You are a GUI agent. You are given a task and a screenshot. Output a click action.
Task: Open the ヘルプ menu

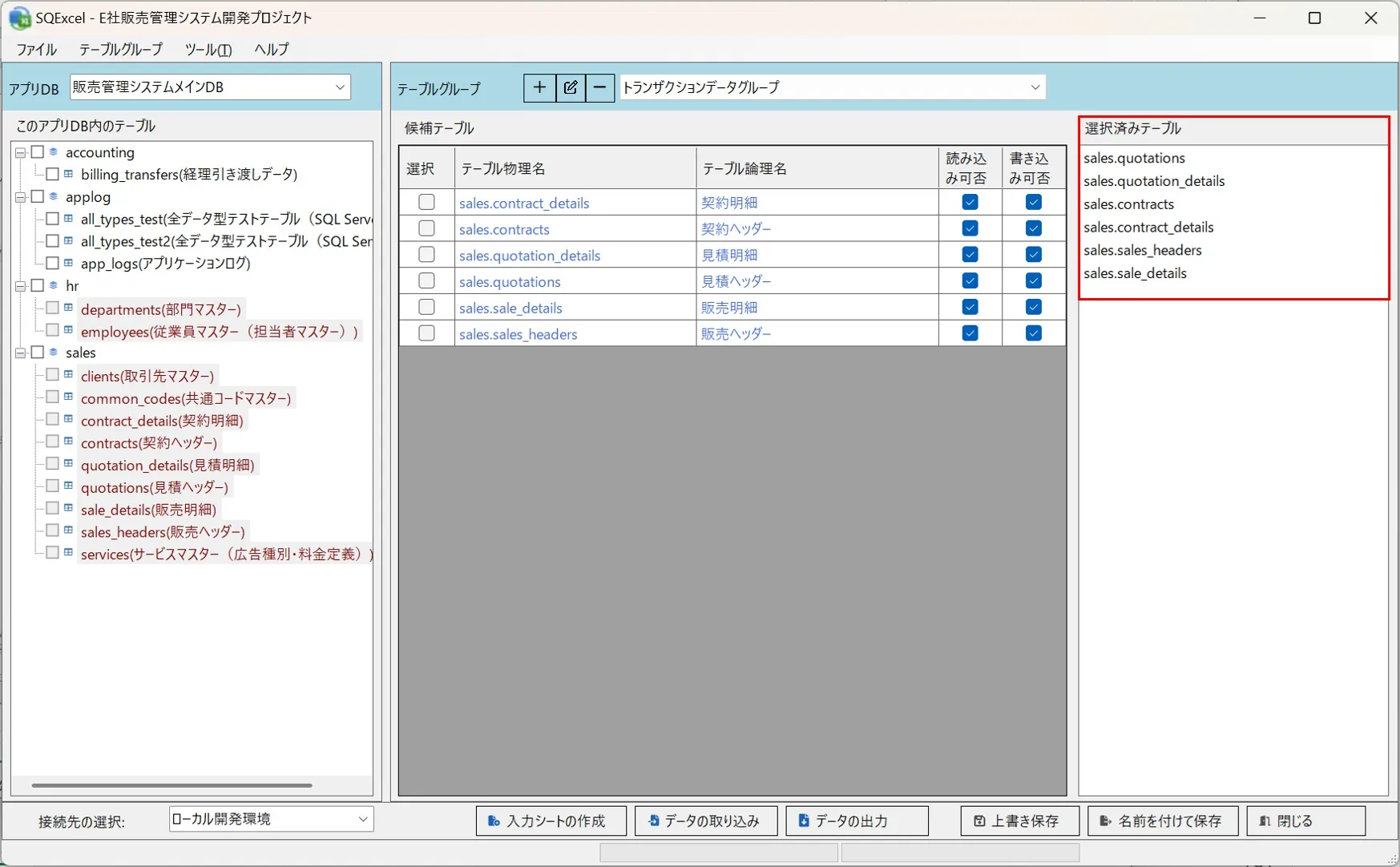tap(272, 50)
